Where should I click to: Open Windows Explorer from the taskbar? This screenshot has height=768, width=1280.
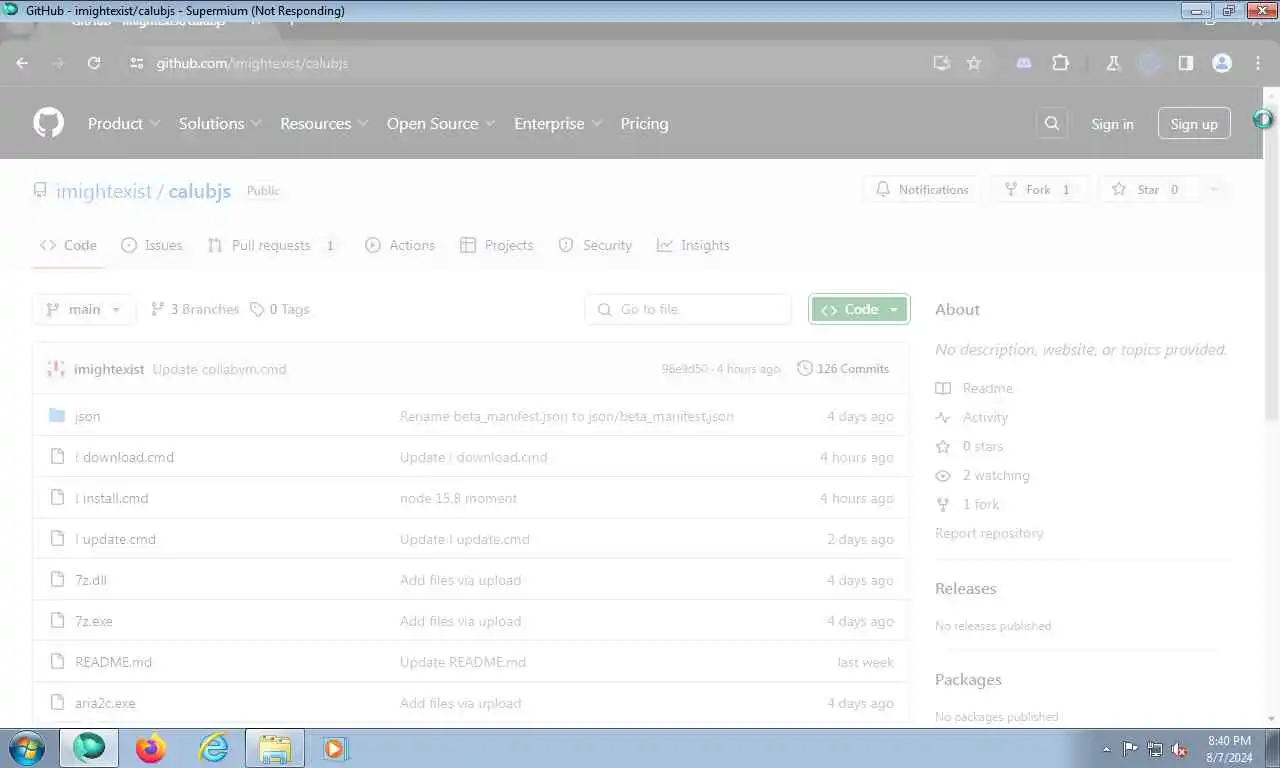click(275, 748)
